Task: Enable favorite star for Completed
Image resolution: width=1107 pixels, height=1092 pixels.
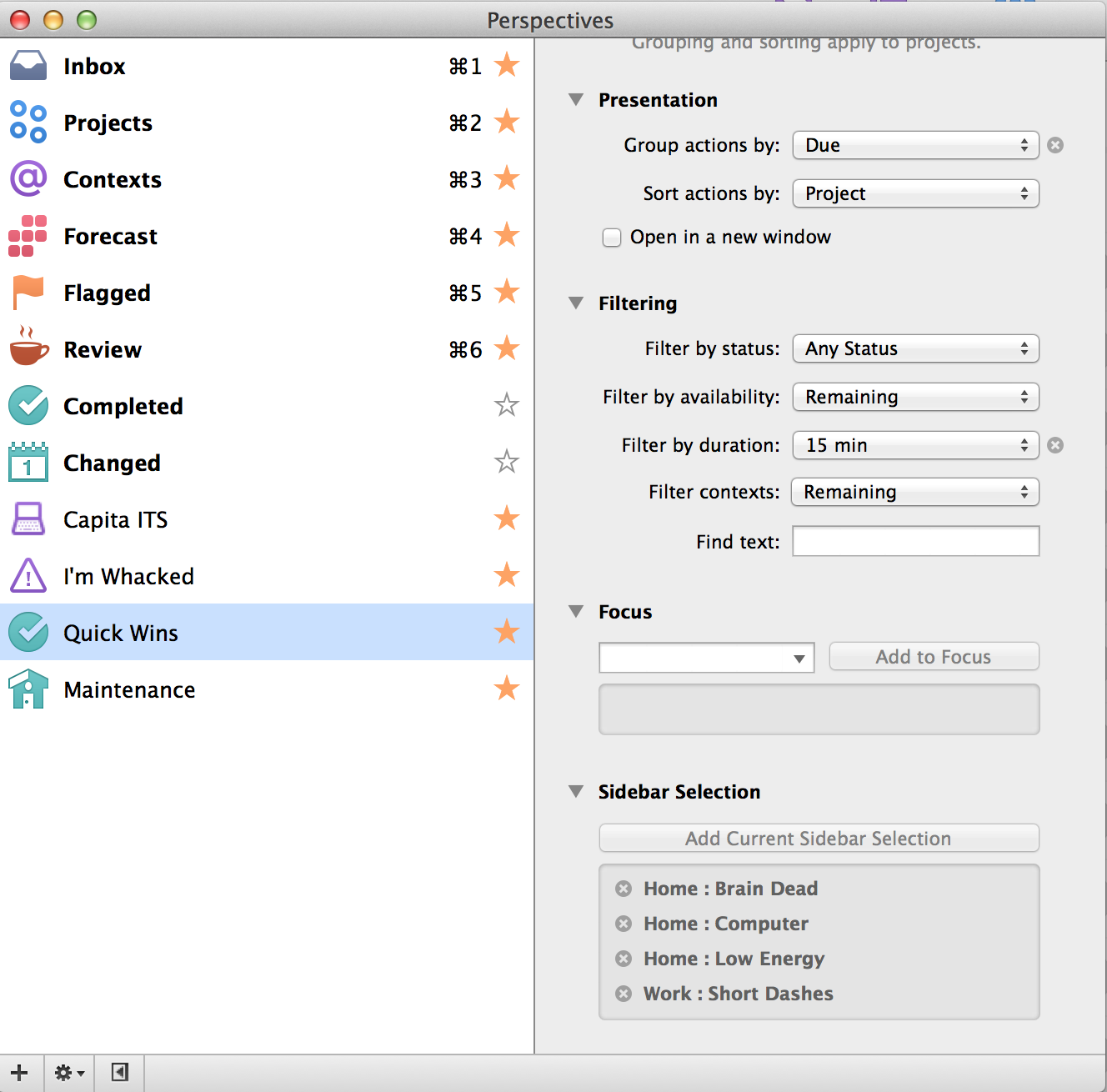Action: [507, 405]
